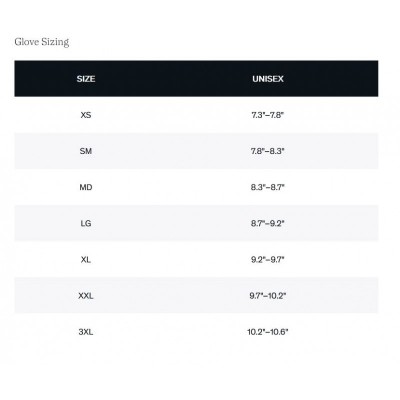Click the 9.7"–10.2" measurement
The image size is (400, 400).
coord(268,296)
